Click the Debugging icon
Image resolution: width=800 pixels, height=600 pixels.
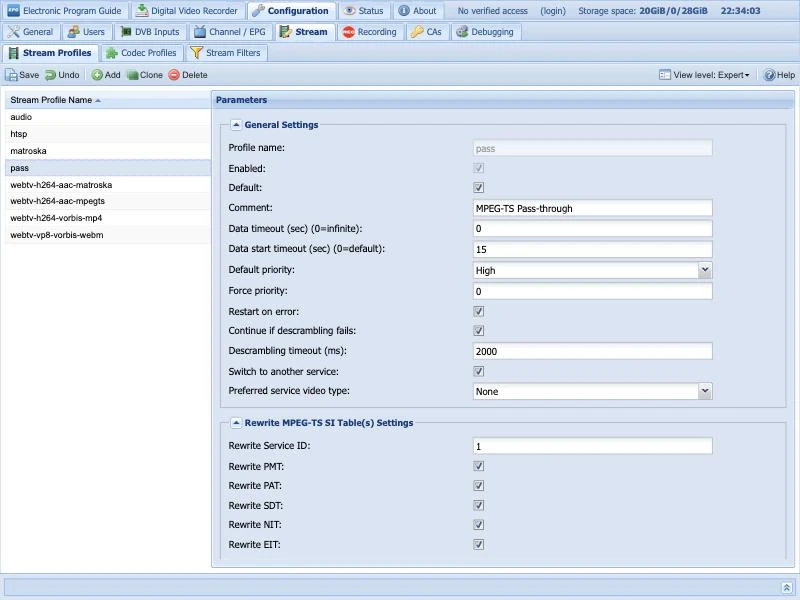click(462, 32)
